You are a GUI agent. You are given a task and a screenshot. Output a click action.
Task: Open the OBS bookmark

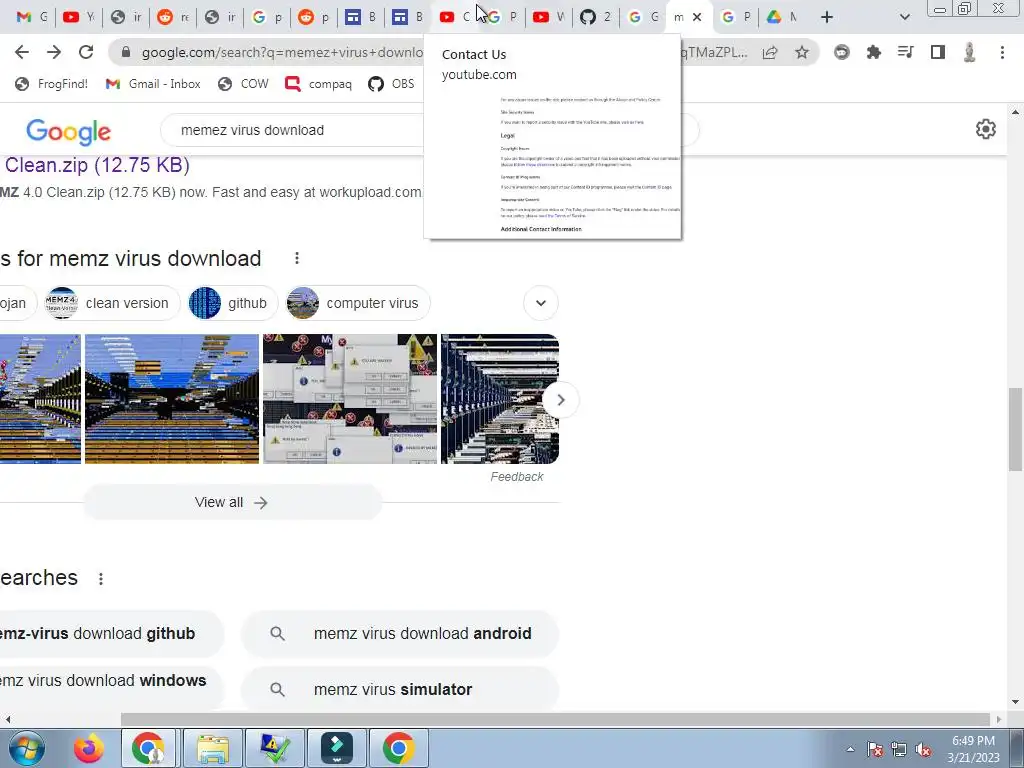pos(391,84)
